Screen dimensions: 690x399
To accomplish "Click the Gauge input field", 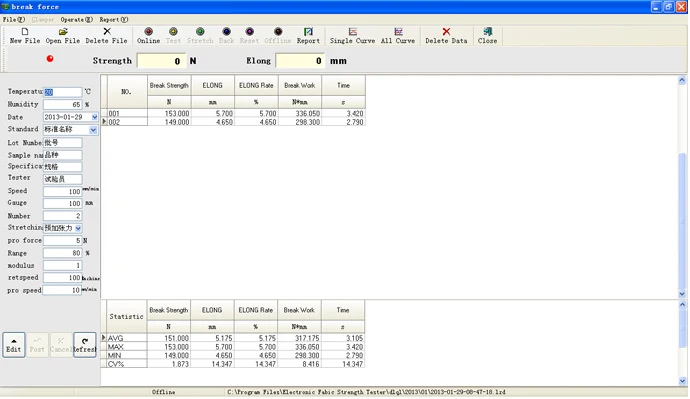I will point(62,203).
